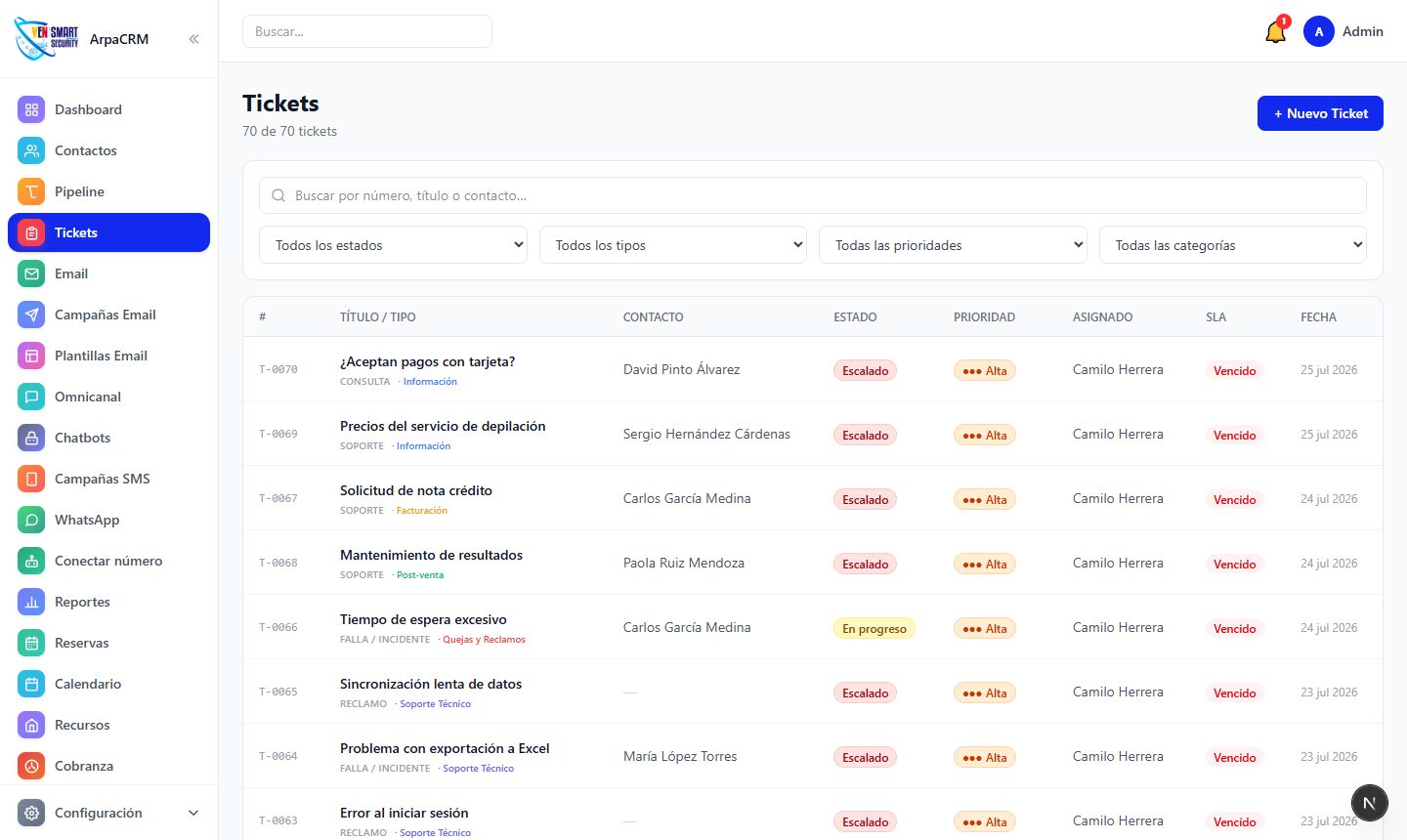Image resolution: width=1407 pixels, height=840 pixels.
Task: Click the Quejas y Reclamos category tag
Action: click(x=484, y=640)
